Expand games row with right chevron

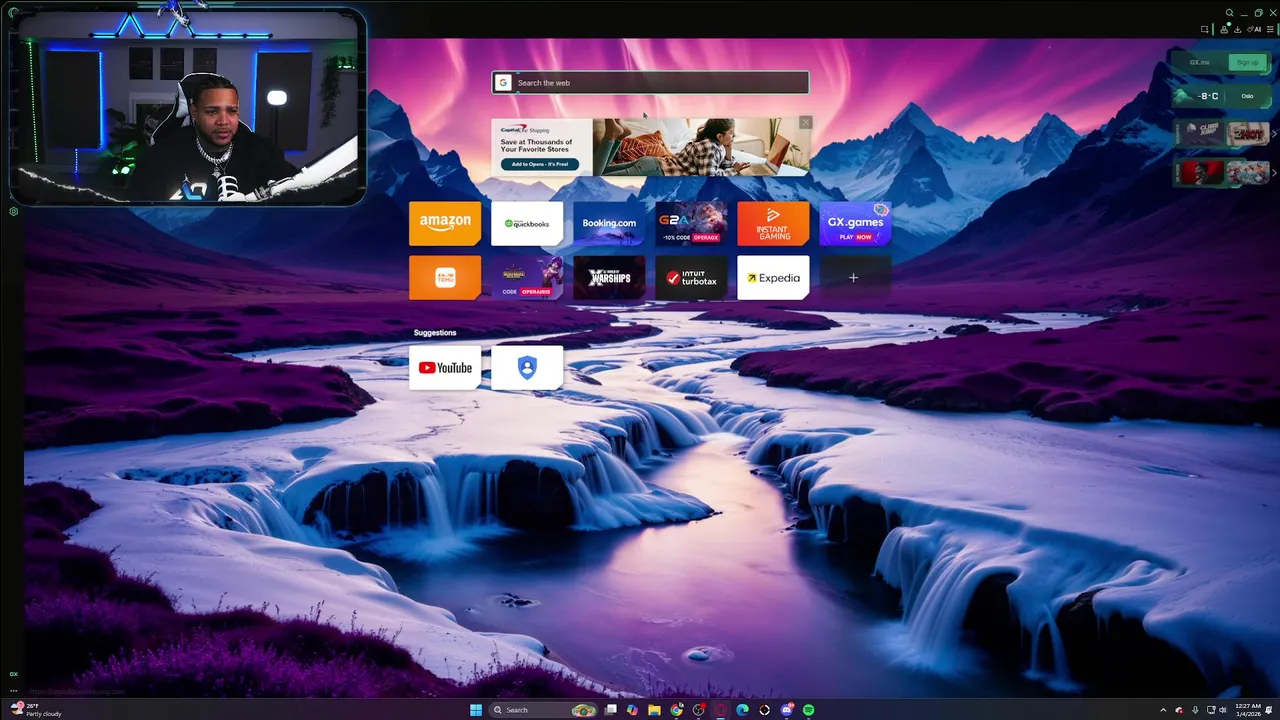tap(1273, 134)
